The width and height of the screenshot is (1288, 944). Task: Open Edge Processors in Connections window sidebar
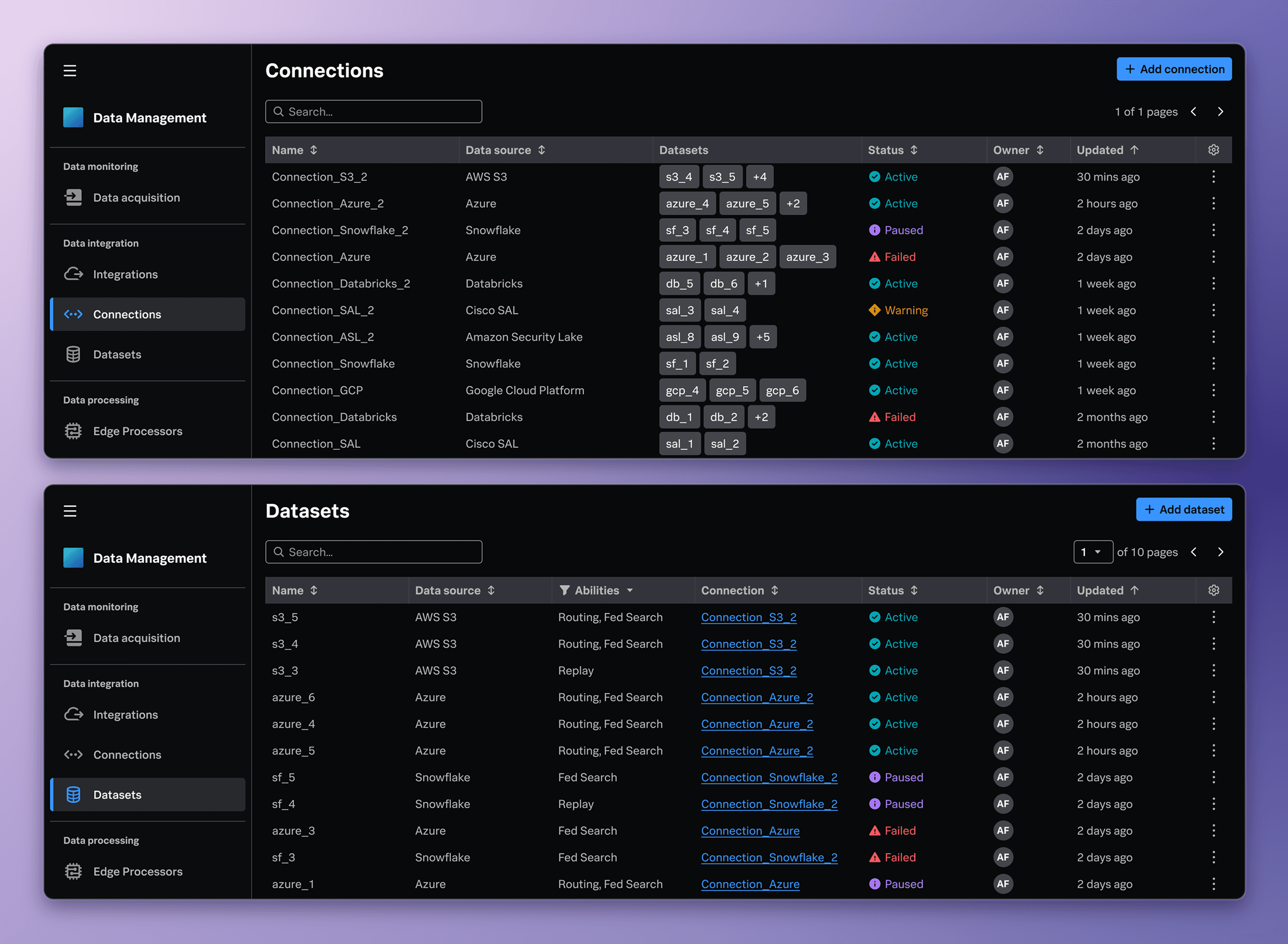click(147, 431)
